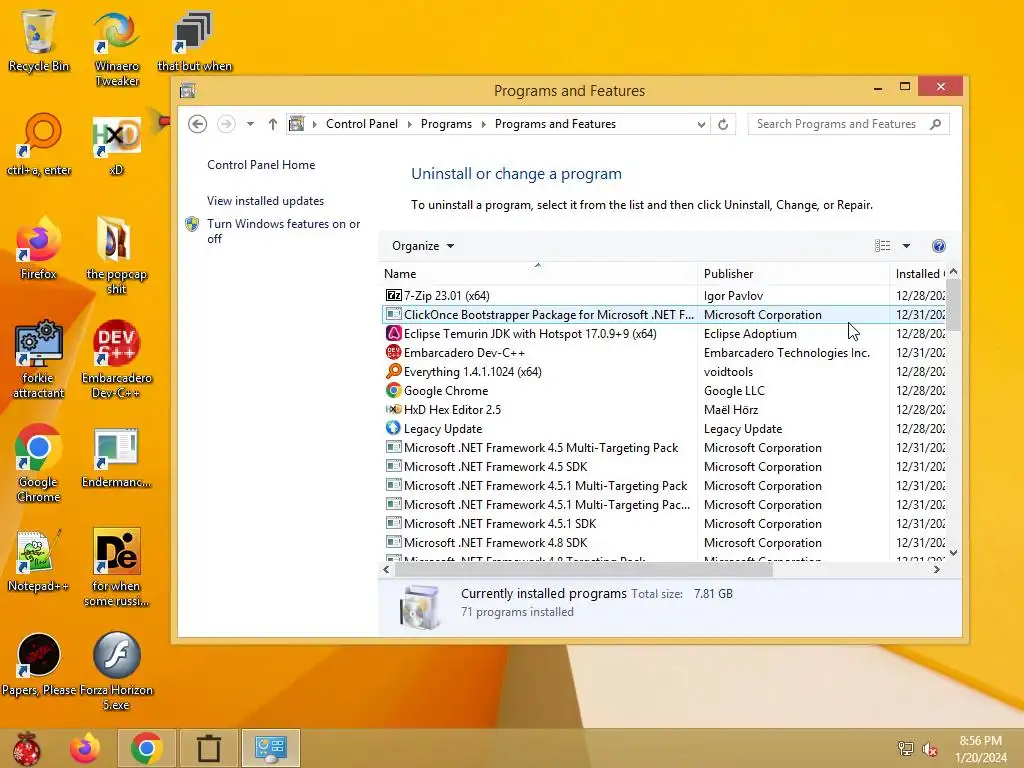Click the horizontal scrollbar thumb
The width and height of the screenshot is (1024, 768).
click(584, 569)
